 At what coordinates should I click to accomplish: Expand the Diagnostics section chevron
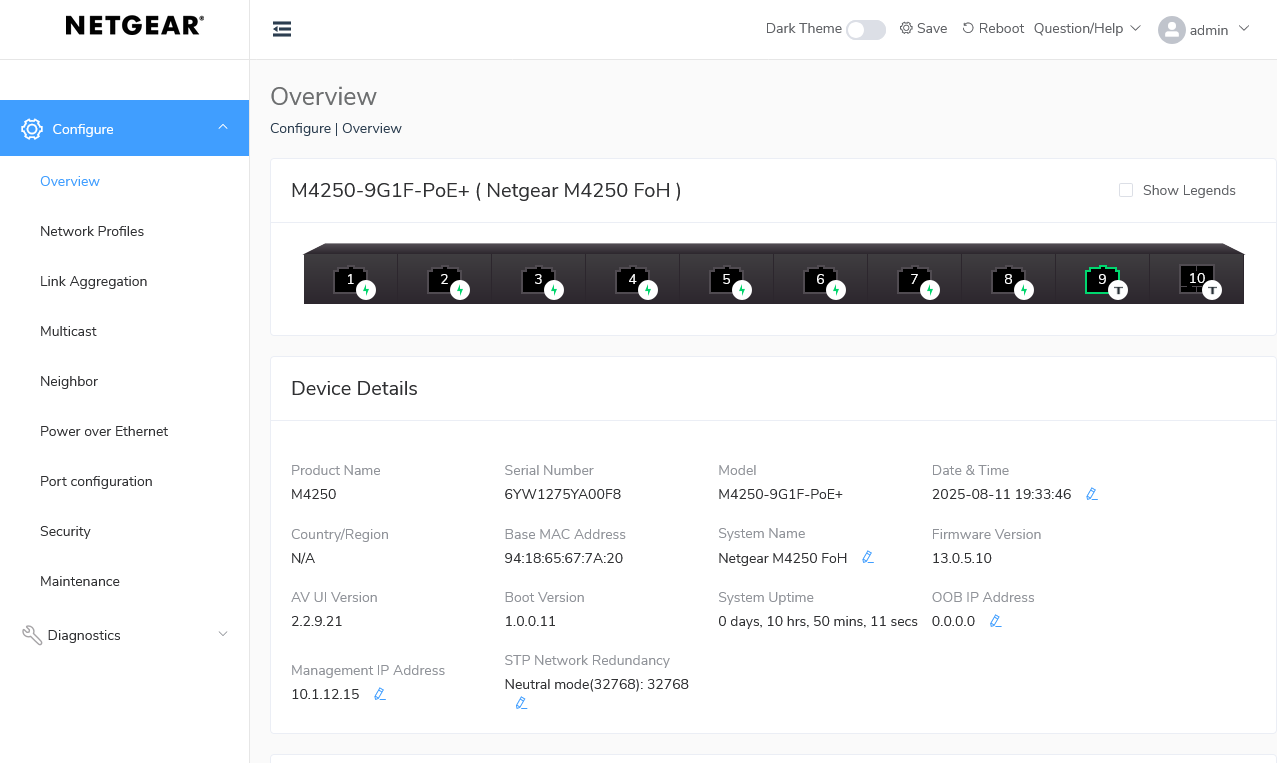pos(223,634)
